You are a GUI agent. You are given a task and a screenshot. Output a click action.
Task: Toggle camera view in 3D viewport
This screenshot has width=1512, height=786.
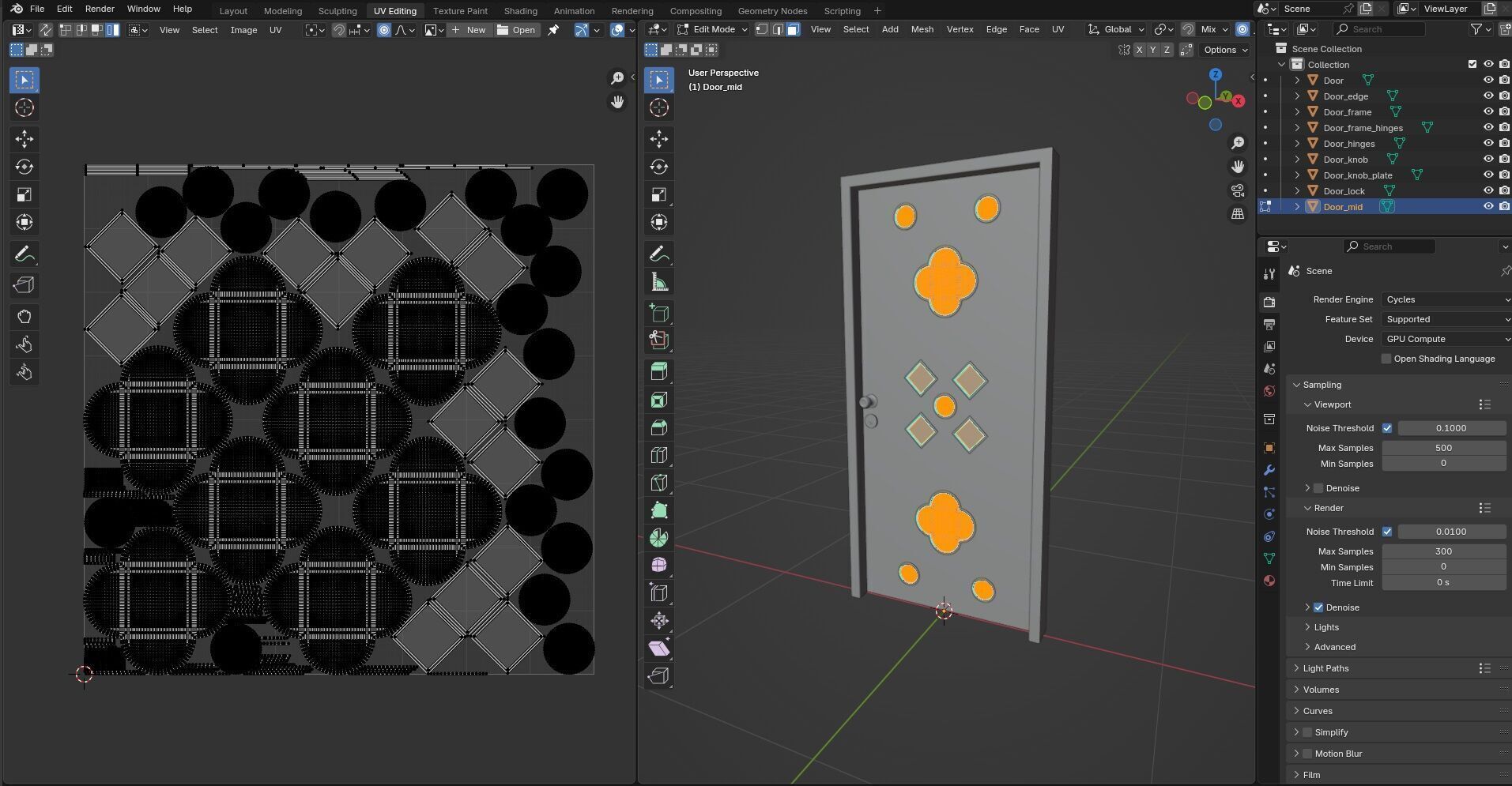tap(1238, 190)
